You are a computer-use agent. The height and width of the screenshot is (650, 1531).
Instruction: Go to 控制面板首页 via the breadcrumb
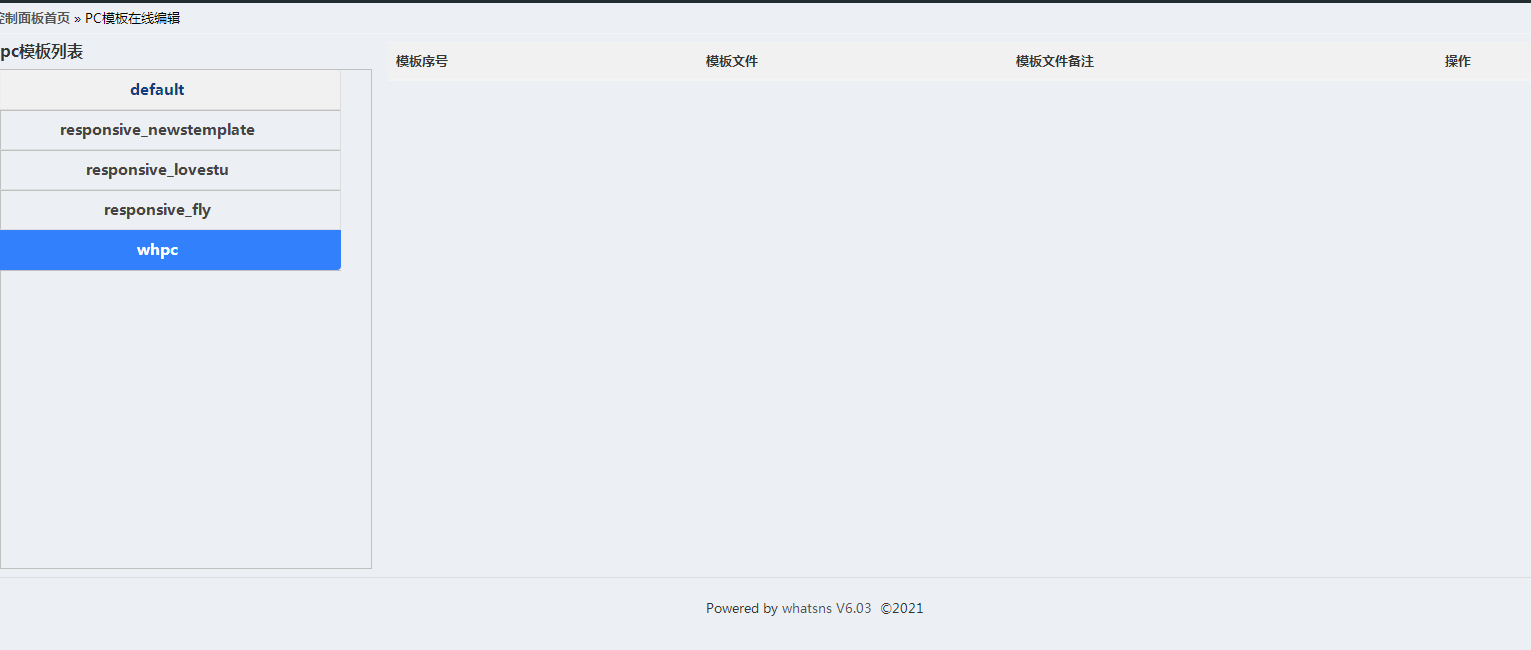click(x=35, y=18)
